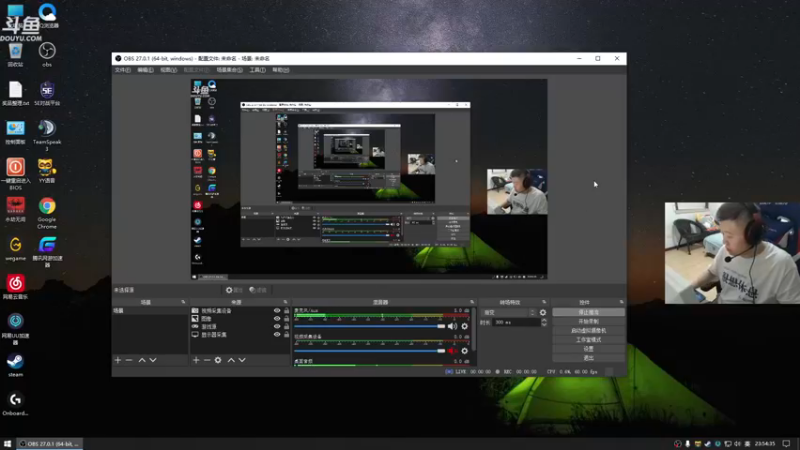Click the 开始录制 button
The image size is (800, 450).
click(x=588, y=321)
